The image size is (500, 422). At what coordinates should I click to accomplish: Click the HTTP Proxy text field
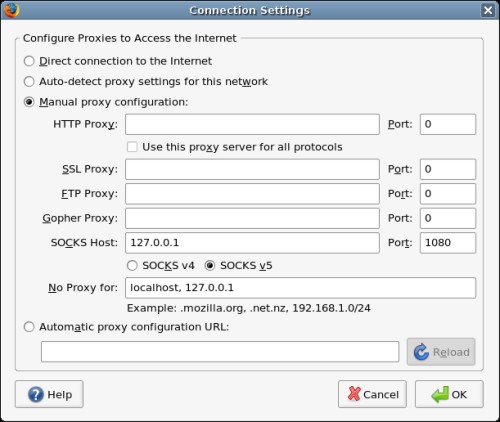252,124
